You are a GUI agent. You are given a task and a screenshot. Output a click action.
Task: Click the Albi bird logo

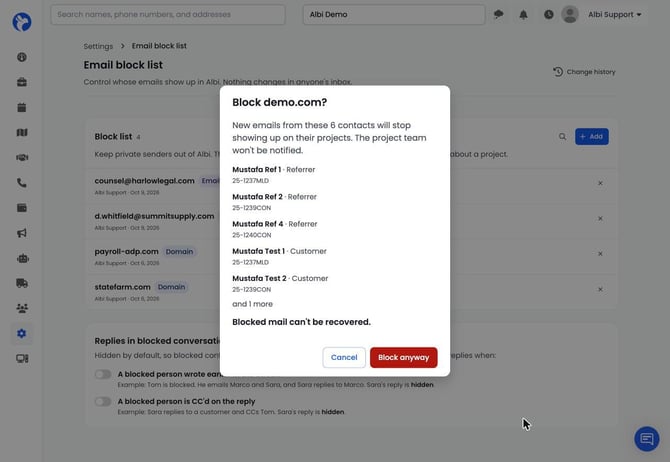(x=22, y=22)
